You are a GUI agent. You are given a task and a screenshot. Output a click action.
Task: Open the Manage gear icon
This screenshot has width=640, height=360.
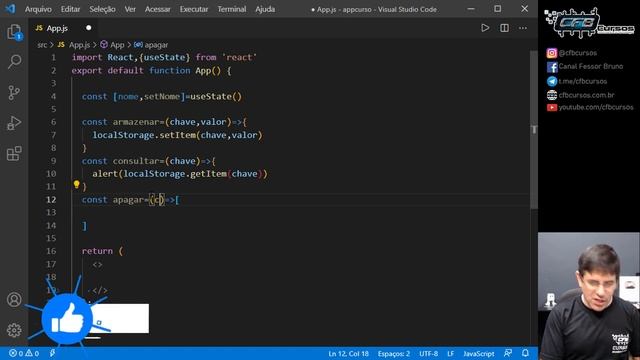[x=14, y=330]
